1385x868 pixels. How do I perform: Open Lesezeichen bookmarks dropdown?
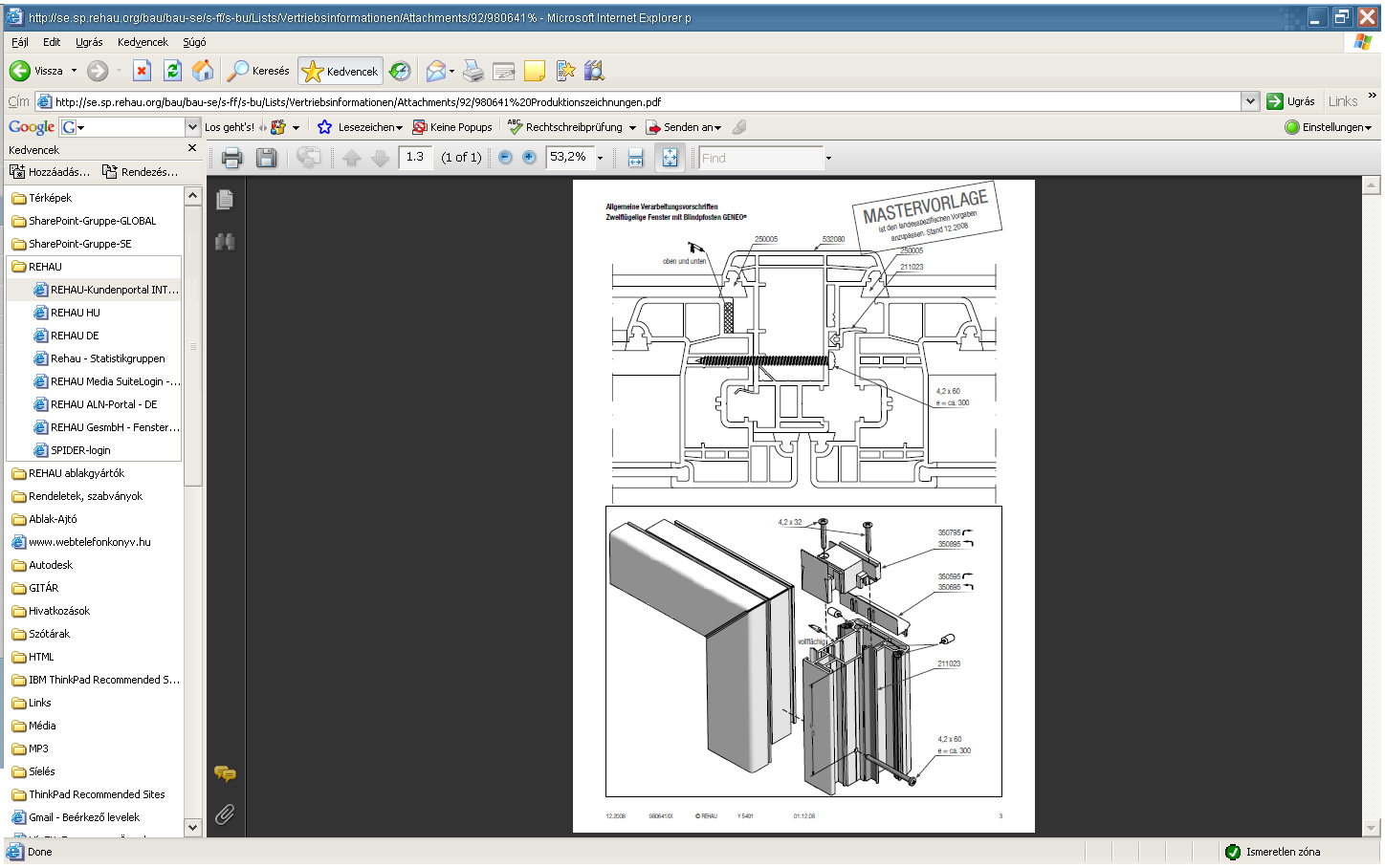click(x=361, y=127)
